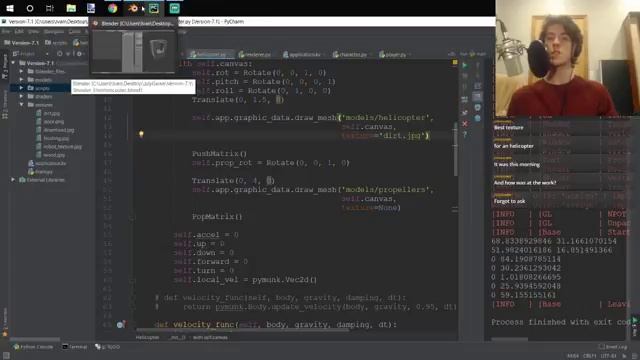The height and width of the screenshot is (360, 640).
Task: Click the editor horizontal scrollbar
Action: click(243, 329)
